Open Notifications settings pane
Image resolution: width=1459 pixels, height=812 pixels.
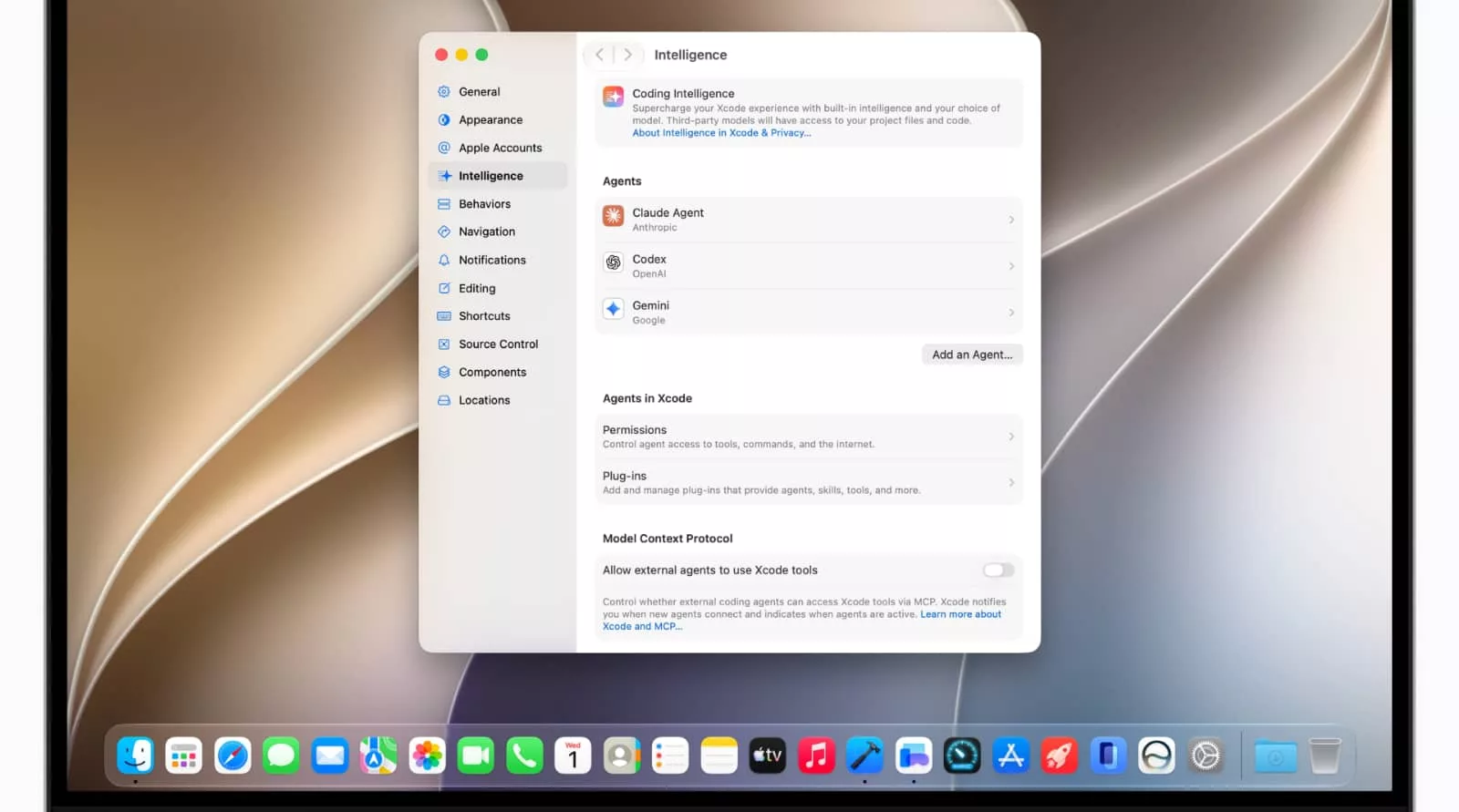tap(497, 260)
